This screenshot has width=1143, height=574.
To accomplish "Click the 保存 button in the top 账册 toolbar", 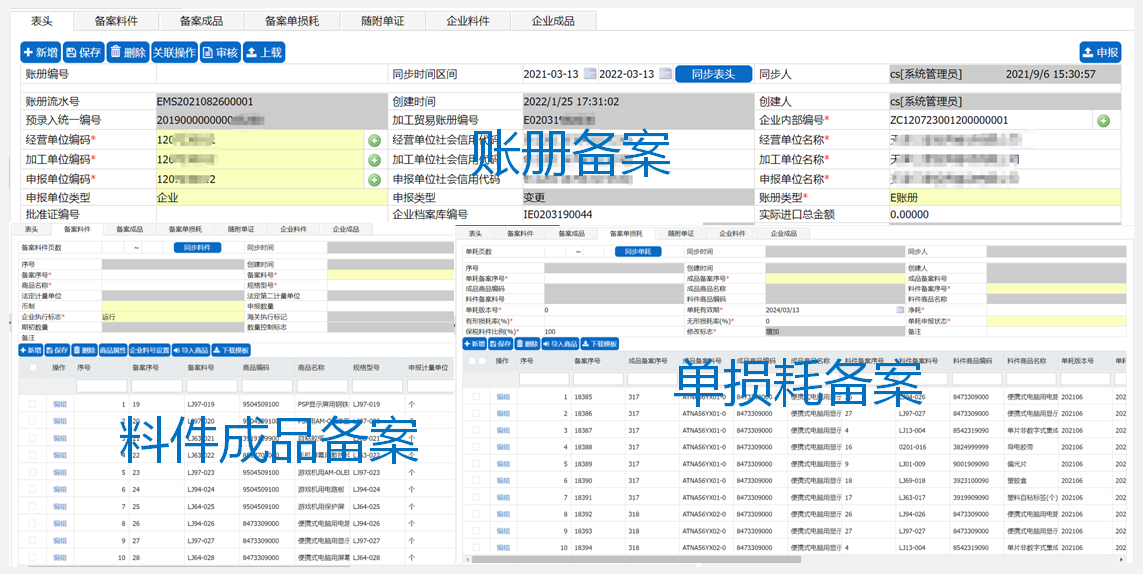I will coord(84,52).
